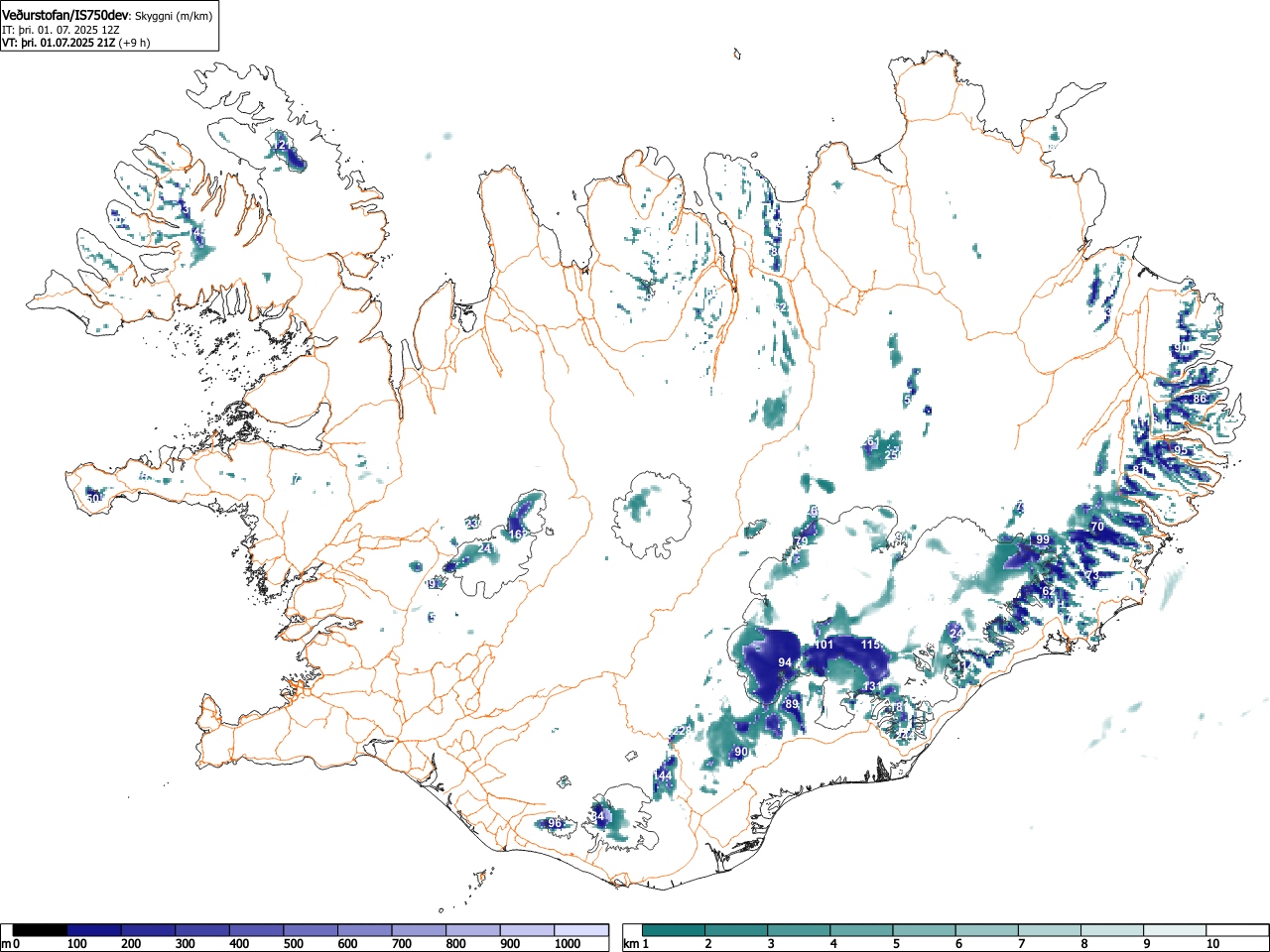1270x952 pixels.
Task: Click visibility value 115 on map
Action: tap(870, 646)
